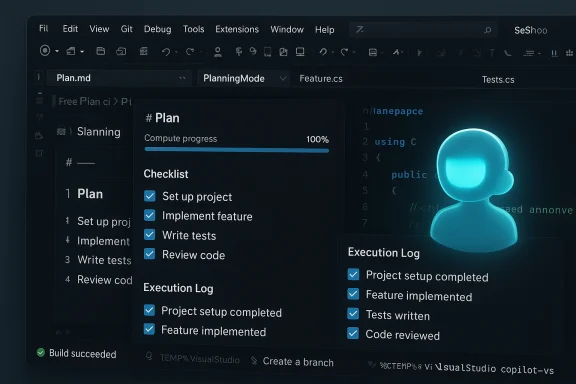Click the undo arrow right of the monitor icon
Screen dimensions: 576x384
(x=323, y=52)
